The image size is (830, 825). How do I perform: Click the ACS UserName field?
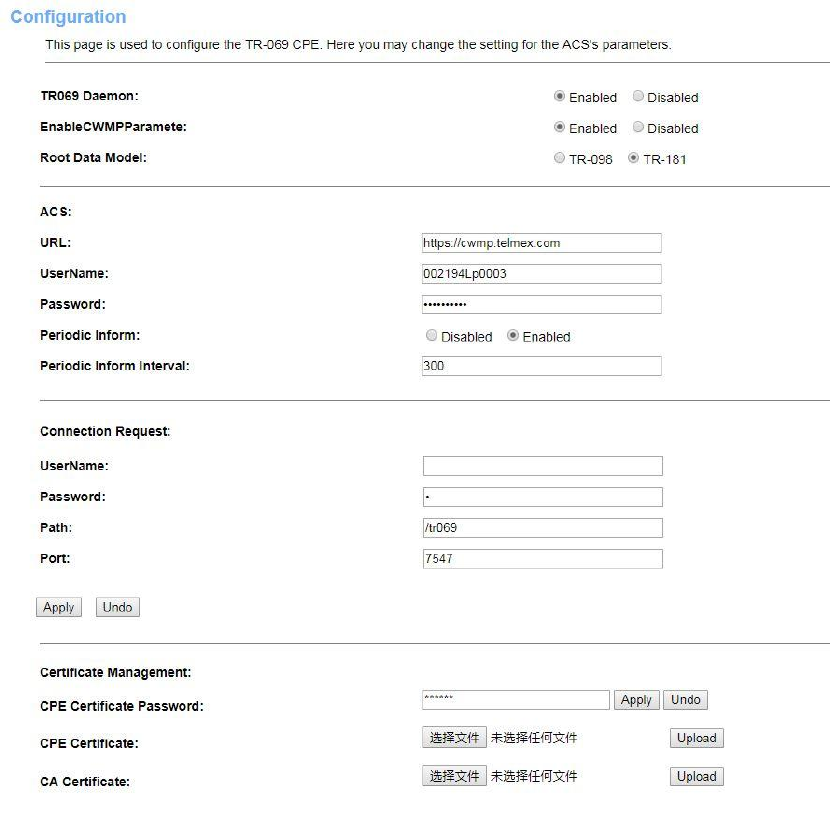tap(542, 274)
